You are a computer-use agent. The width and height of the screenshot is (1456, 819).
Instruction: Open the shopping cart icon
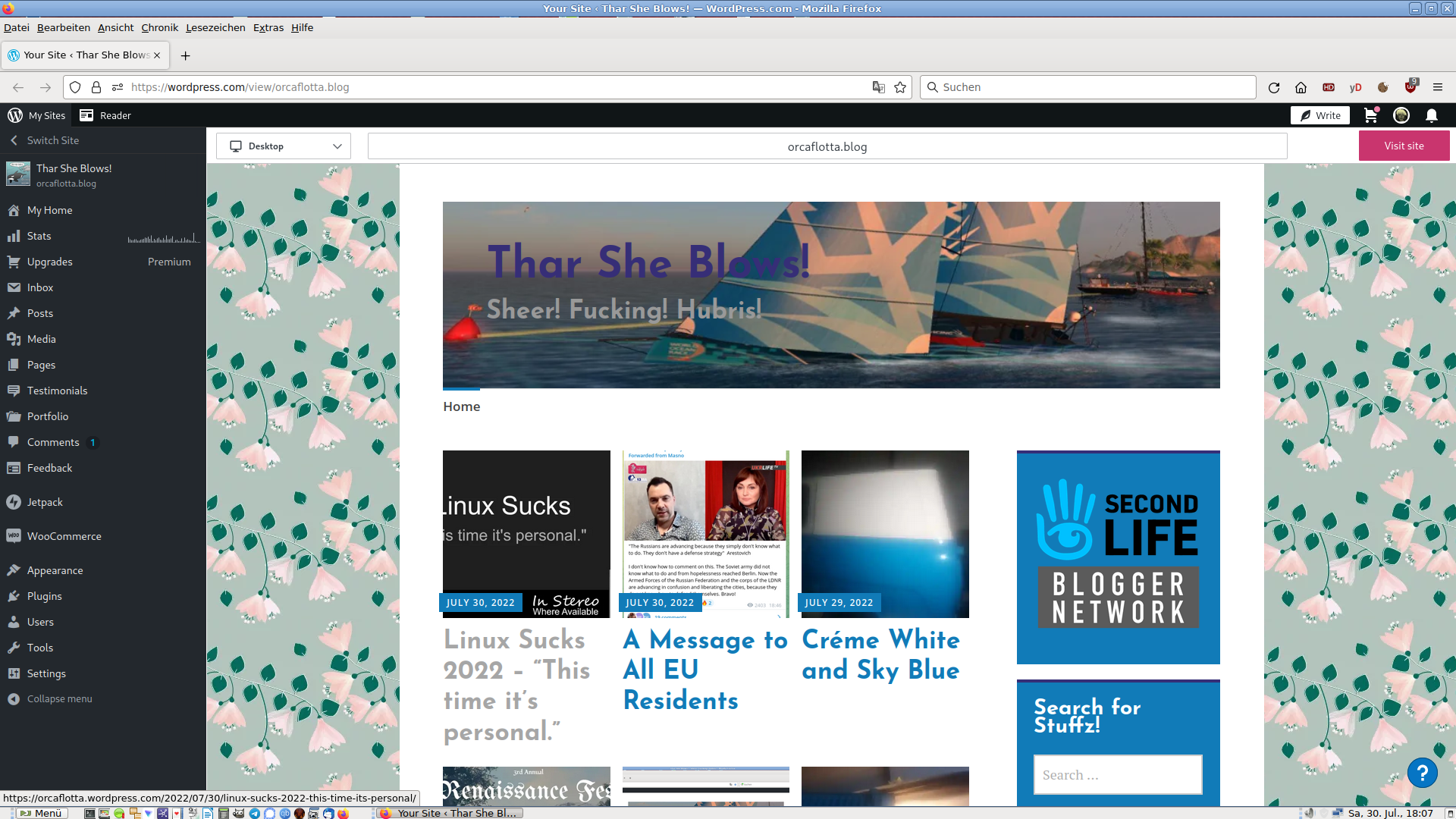click(x=1370, y=115)
